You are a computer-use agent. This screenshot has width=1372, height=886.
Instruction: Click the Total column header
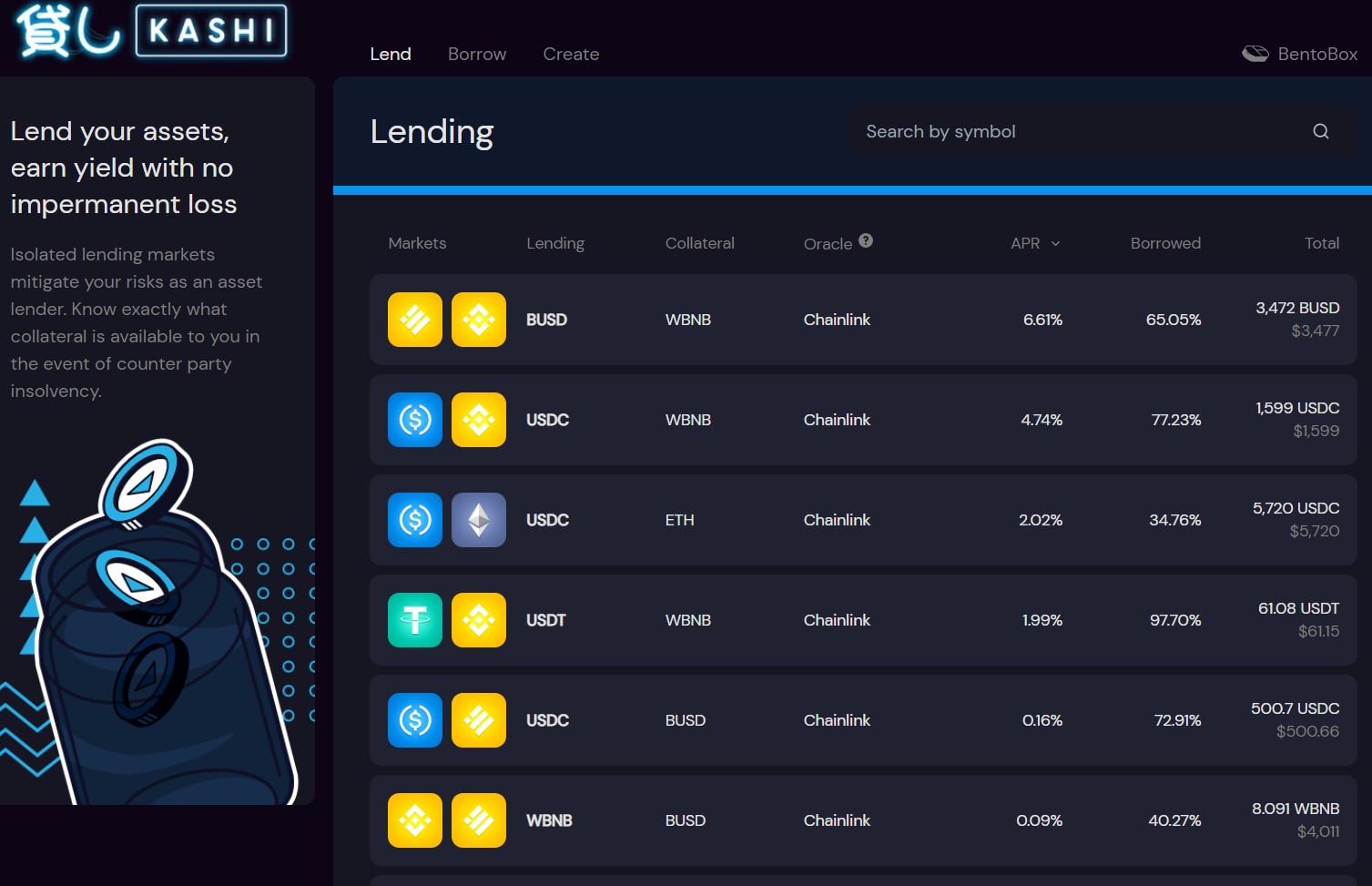tap(1322, 243)
